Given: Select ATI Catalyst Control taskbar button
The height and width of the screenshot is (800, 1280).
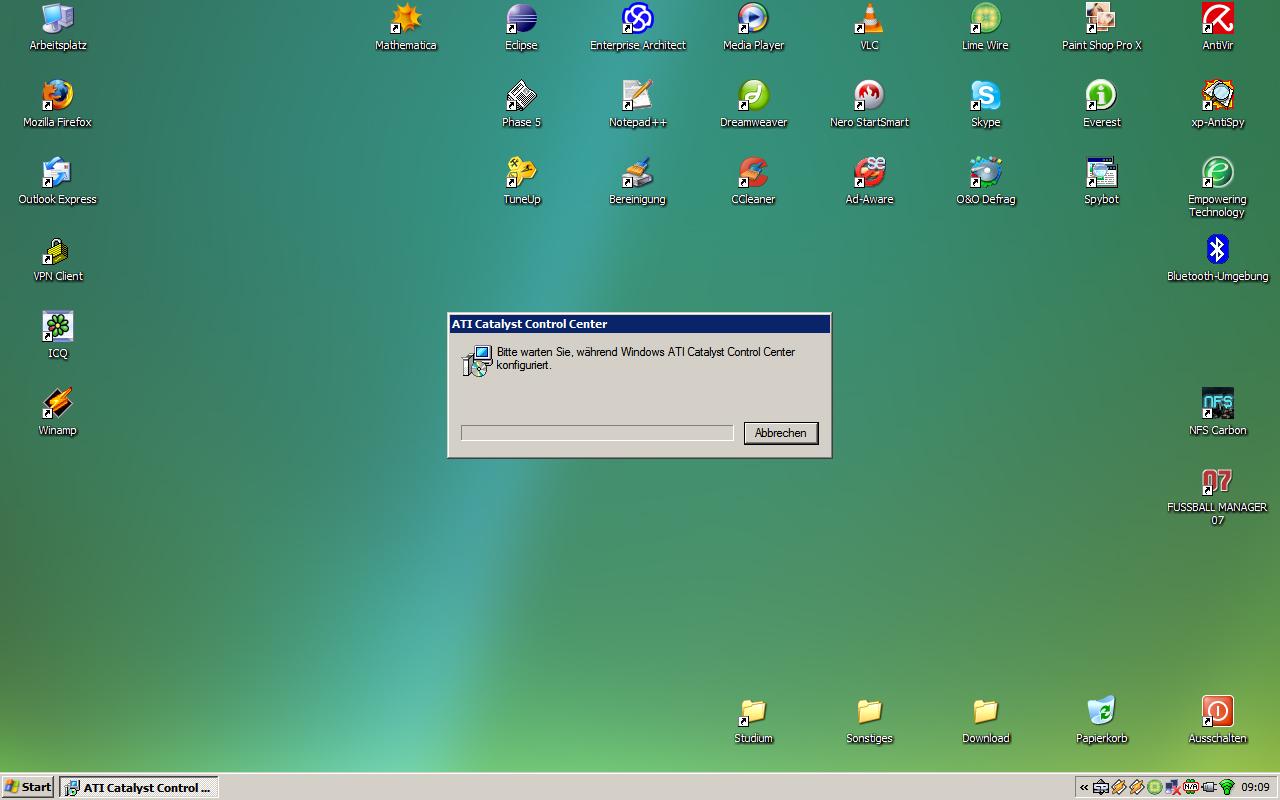Looking at the screenshot, I should pos(138,787).
